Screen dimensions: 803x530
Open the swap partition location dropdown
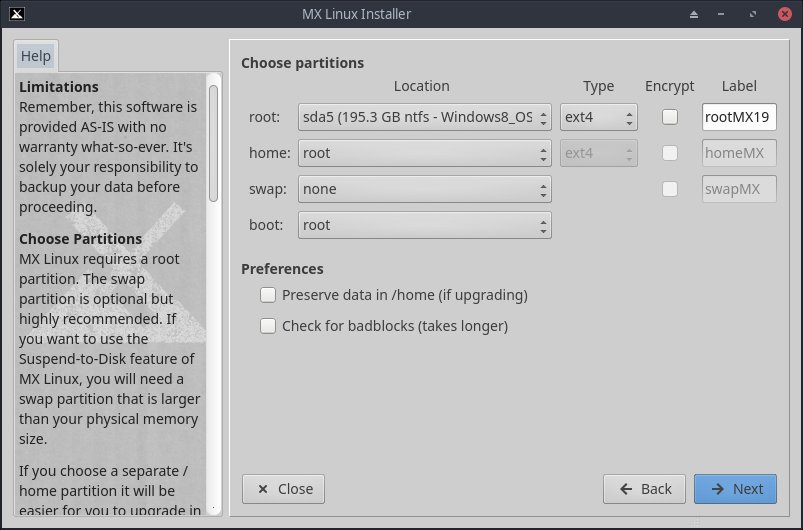[x=425, y=189]
